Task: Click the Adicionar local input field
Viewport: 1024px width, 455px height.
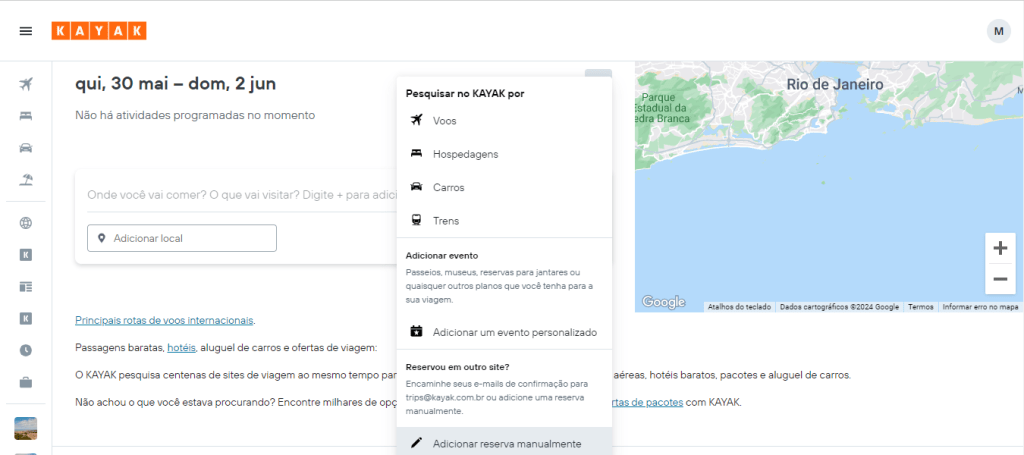Action: pyautogui.click(x=182, y=238)
